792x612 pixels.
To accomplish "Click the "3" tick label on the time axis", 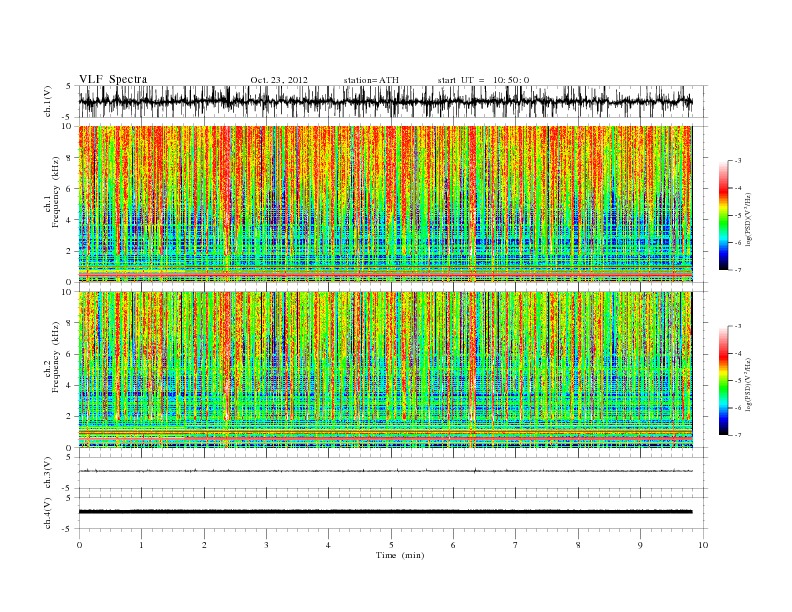I will (266, 545).
